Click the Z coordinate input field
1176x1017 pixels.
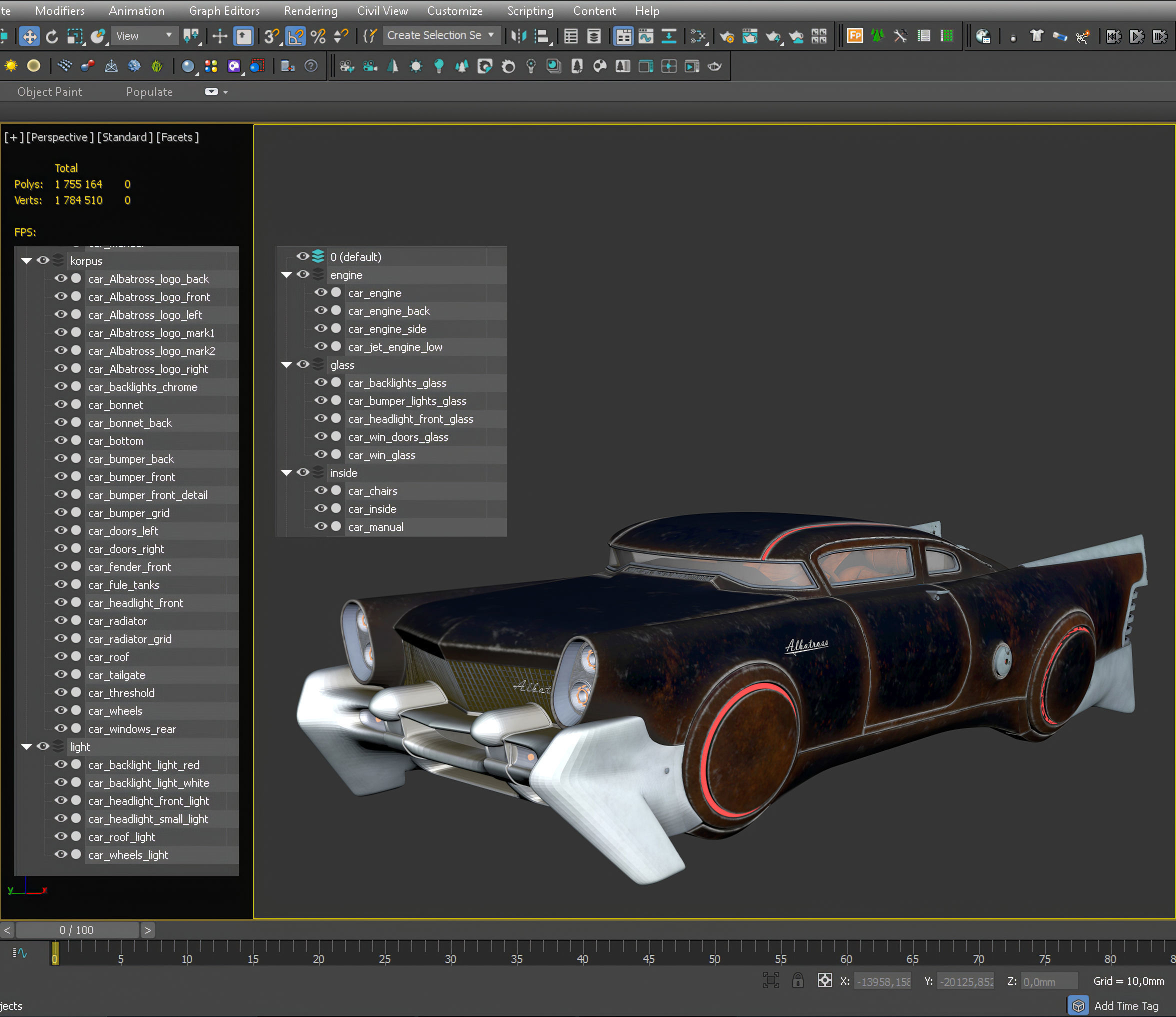point(1049,981)
